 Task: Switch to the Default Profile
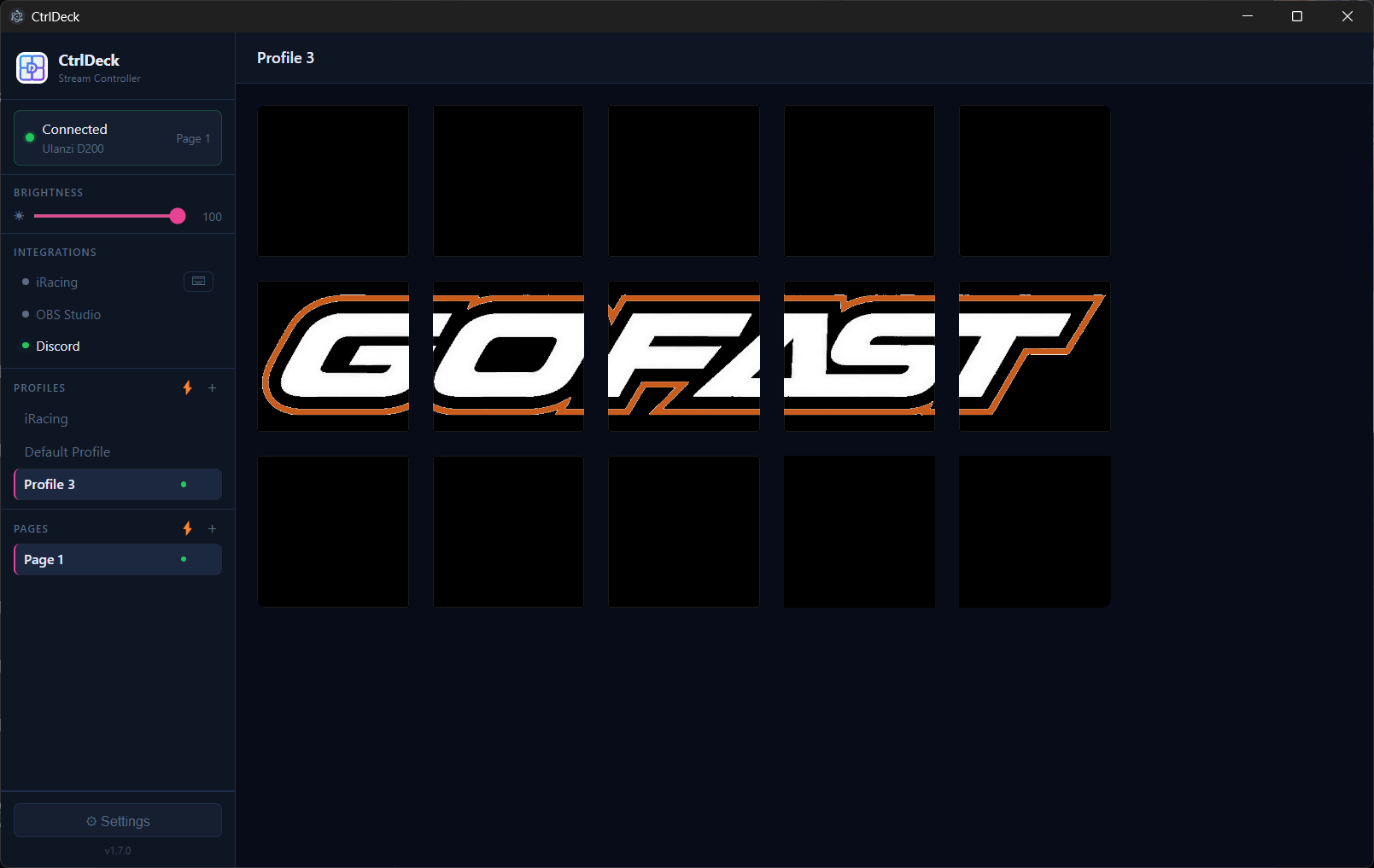click(118, 451)
